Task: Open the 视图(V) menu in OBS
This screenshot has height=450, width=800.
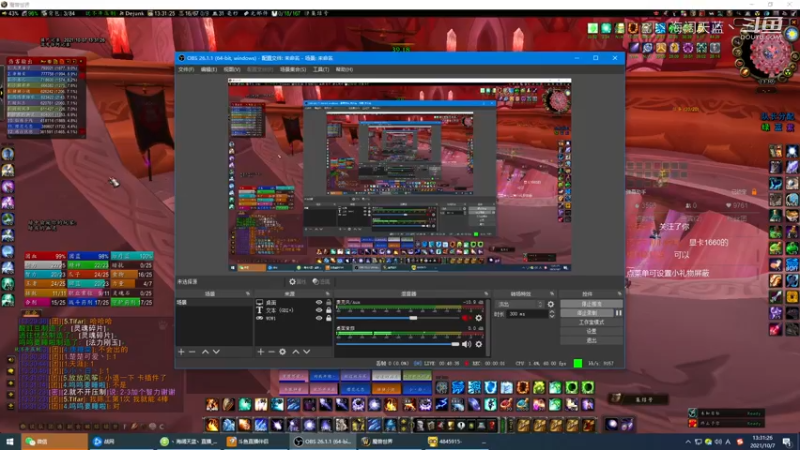Action: [x=232, y=69]
